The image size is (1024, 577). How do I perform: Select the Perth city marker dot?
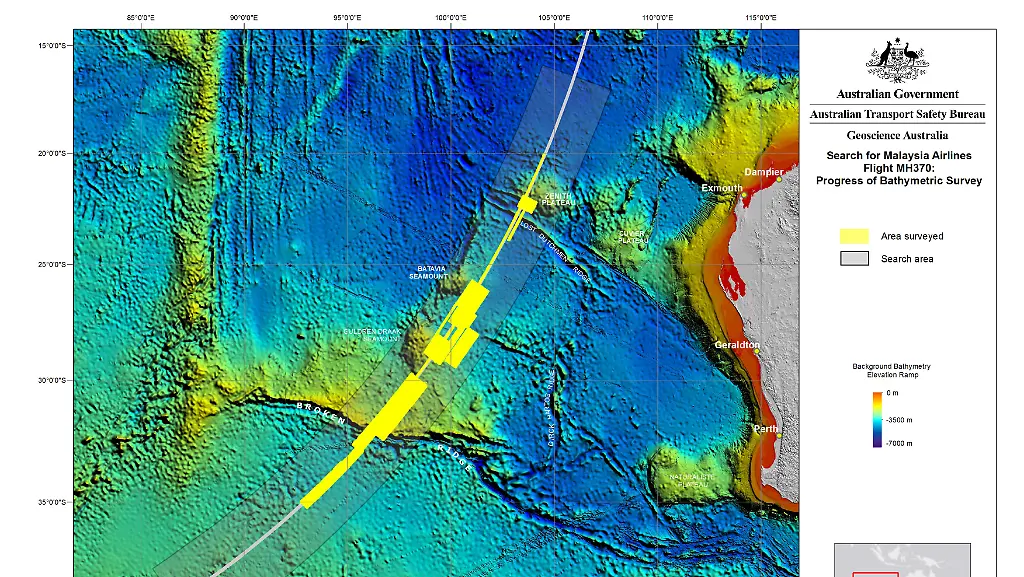(779, 434)
